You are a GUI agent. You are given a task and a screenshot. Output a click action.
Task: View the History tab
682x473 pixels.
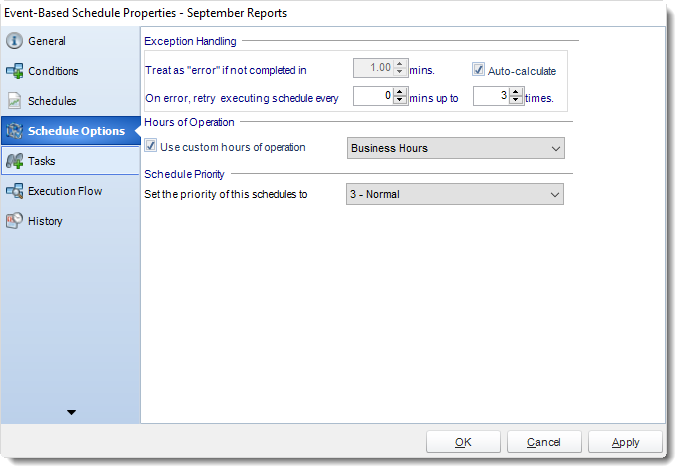(x=70, y=221)
